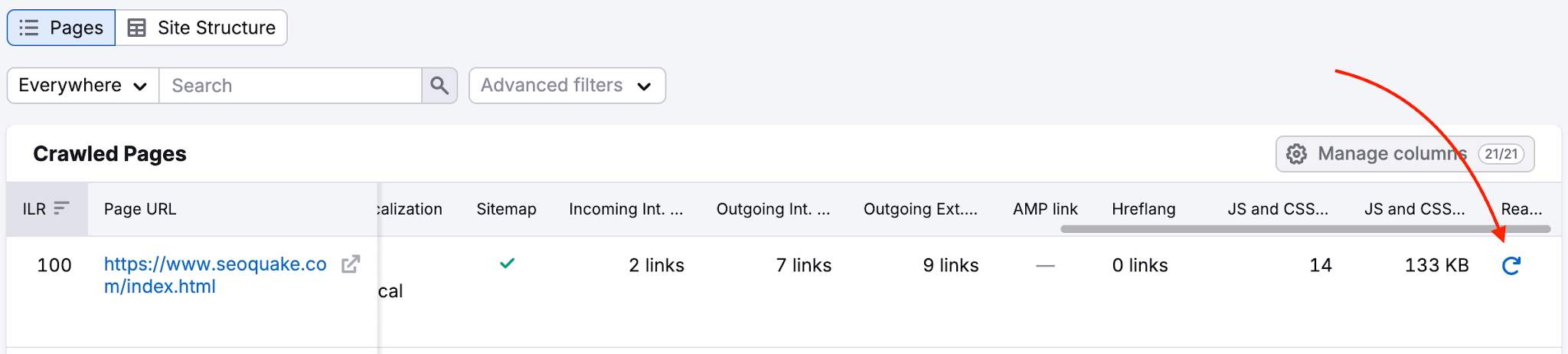Click the Site Structure table icon
Image resolution: width=1568 pixels, height=354 pixels.
[137, 28]
